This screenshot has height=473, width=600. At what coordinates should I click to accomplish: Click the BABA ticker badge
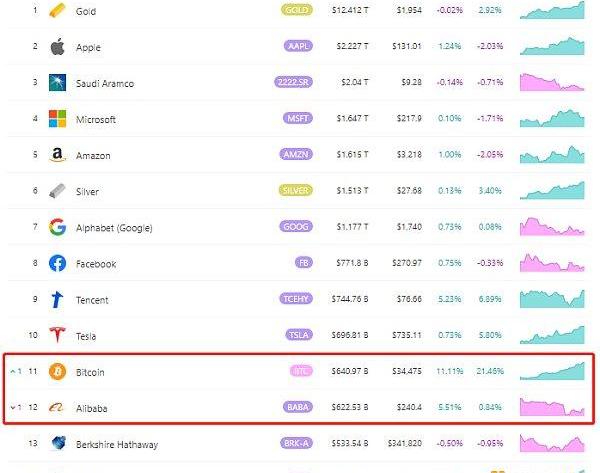(298, 408)
